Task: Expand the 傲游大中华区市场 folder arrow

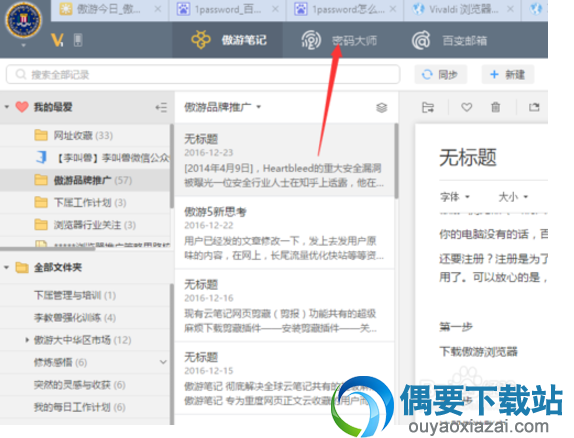Action: tap(27, 340)
